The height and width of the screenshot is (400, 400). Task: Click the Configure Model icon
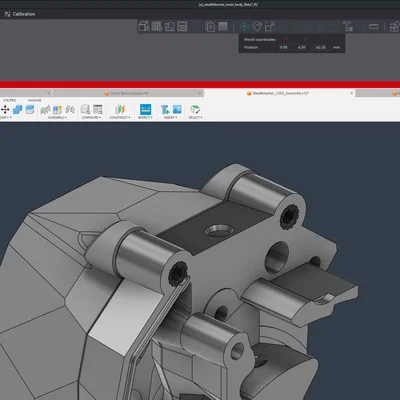85,109
